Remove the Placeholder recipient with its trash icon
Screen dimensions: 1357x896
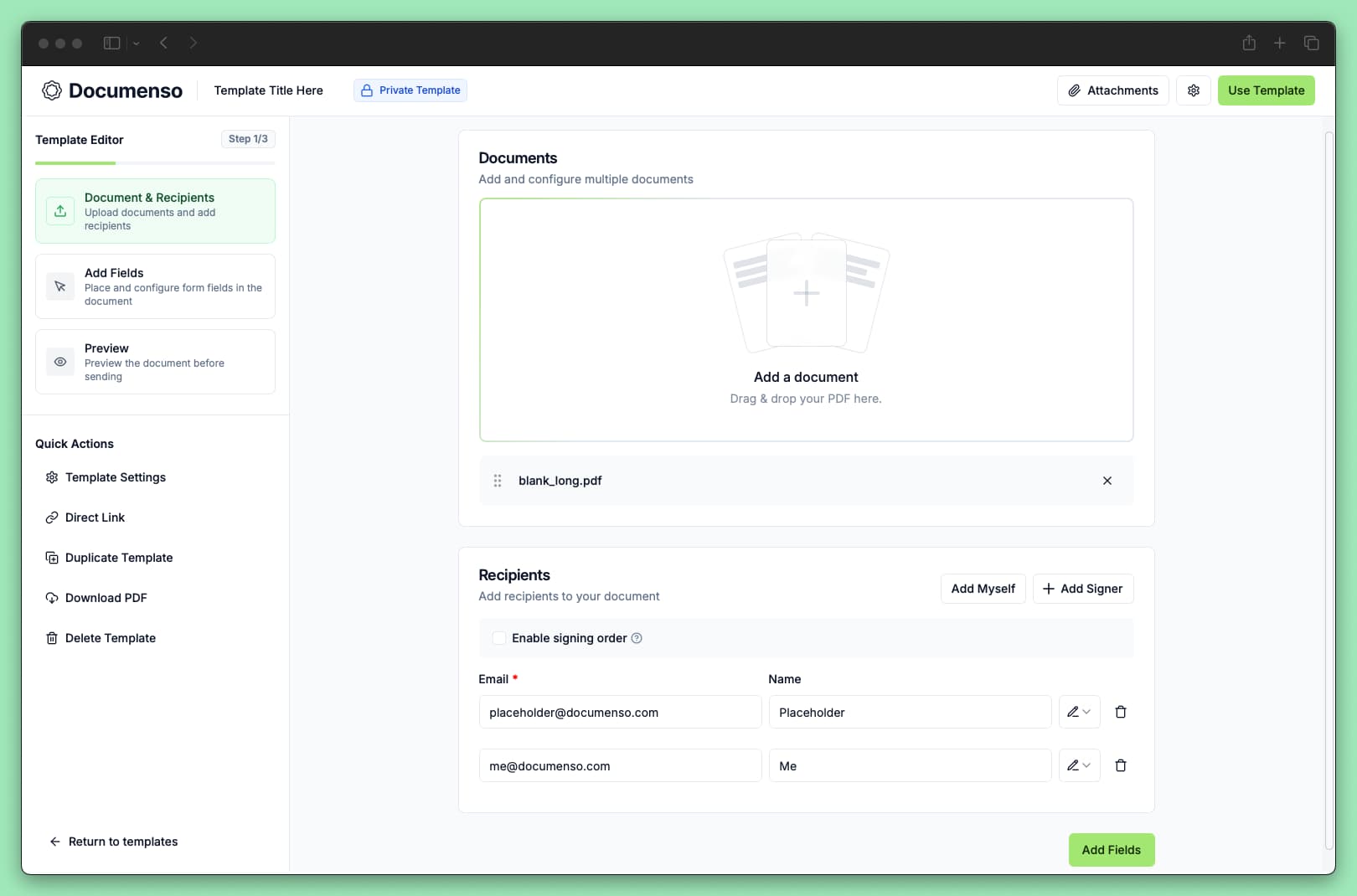[1121, 712]
